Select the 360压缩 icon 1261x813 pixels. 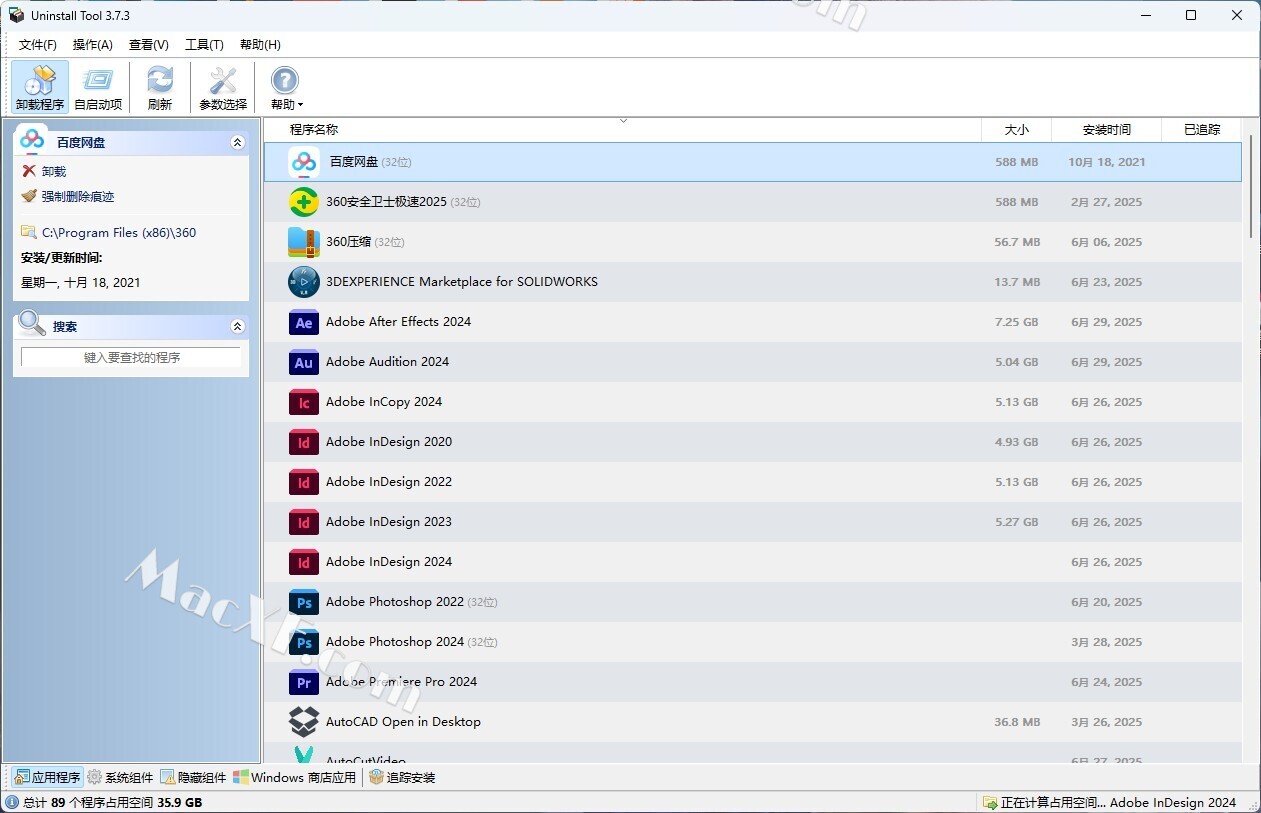[x=304, y=242]
